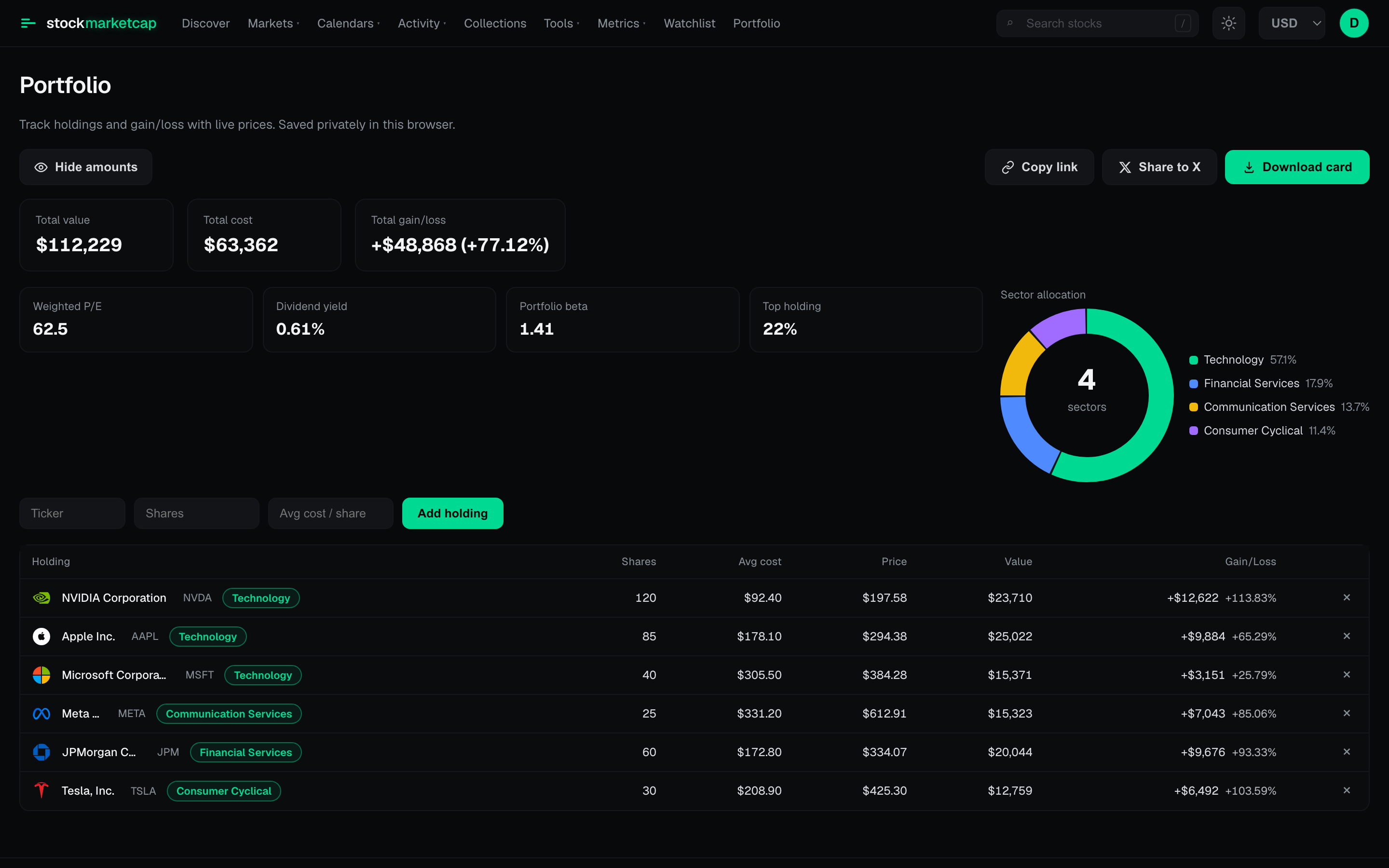Viewport: 1389px width, 868px height.
Task: Click the JPMorgan logo icon
Action: tap(41, 752)
